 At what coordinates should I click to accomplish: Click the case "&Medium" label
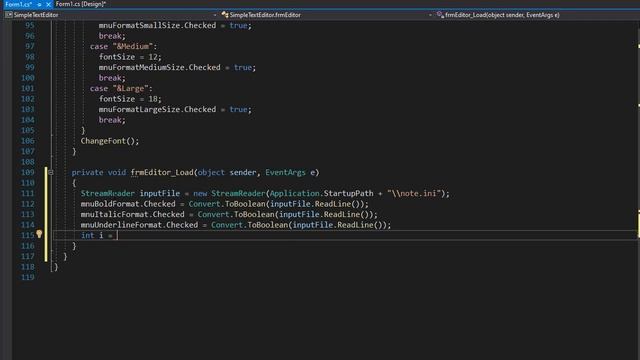point(123,47)
